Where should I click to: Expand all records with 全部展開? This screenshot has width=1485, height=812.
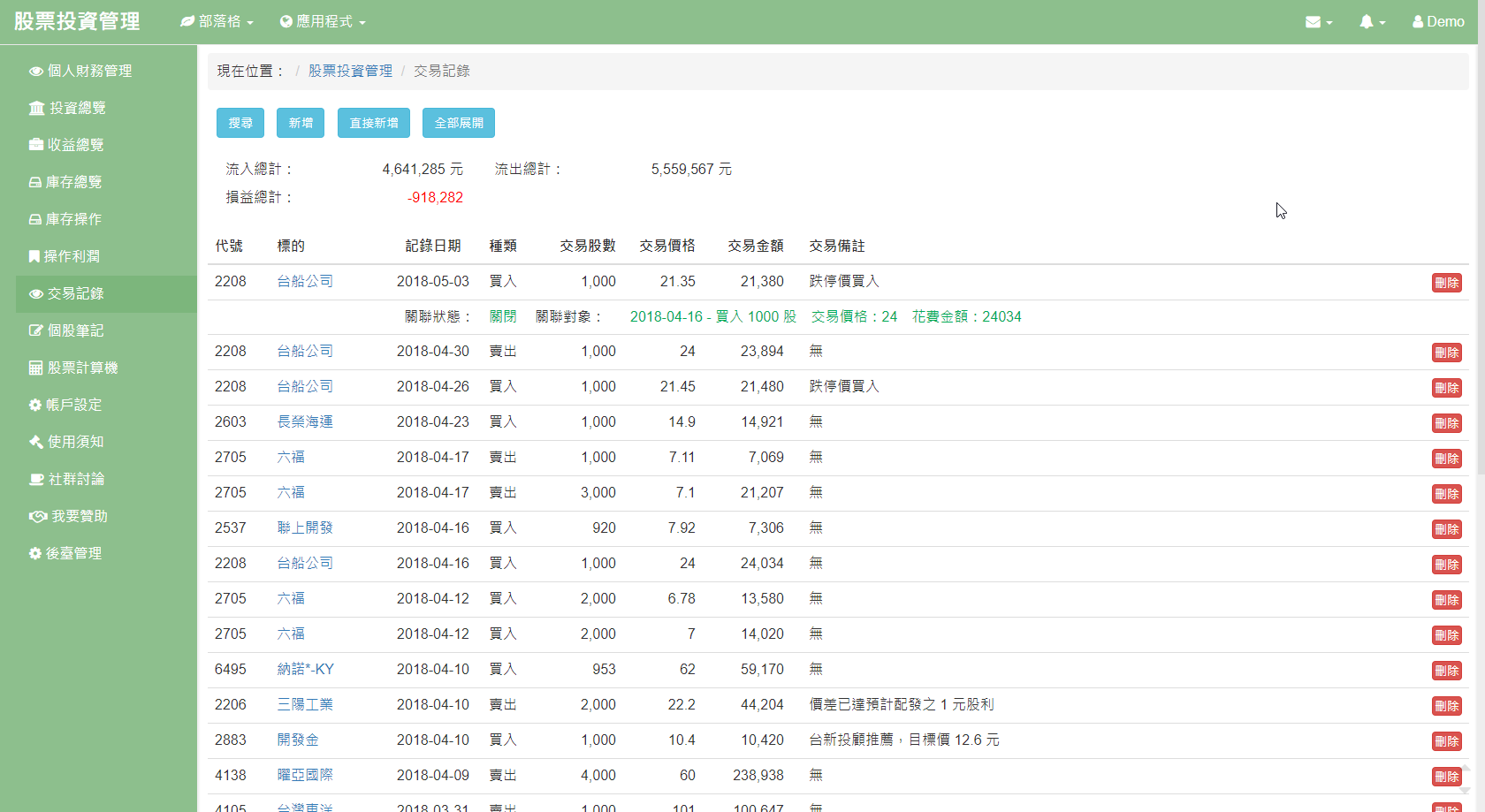pos(458,123)
